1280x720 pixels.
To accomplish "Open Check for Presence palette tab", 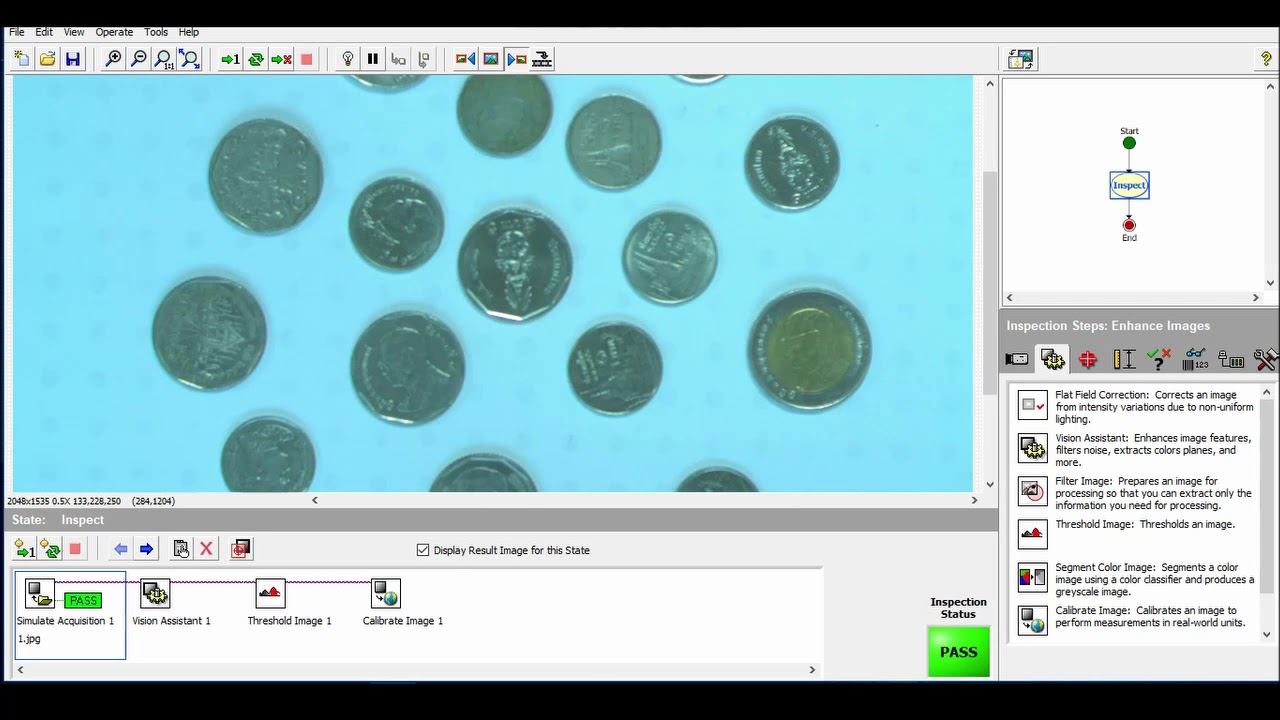I will 1159,359.
